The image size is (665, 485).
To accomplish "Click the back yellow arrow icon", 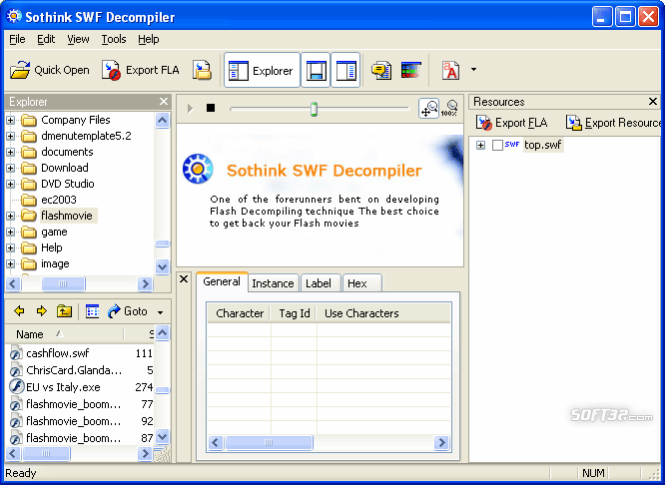I will pos(19,312).
